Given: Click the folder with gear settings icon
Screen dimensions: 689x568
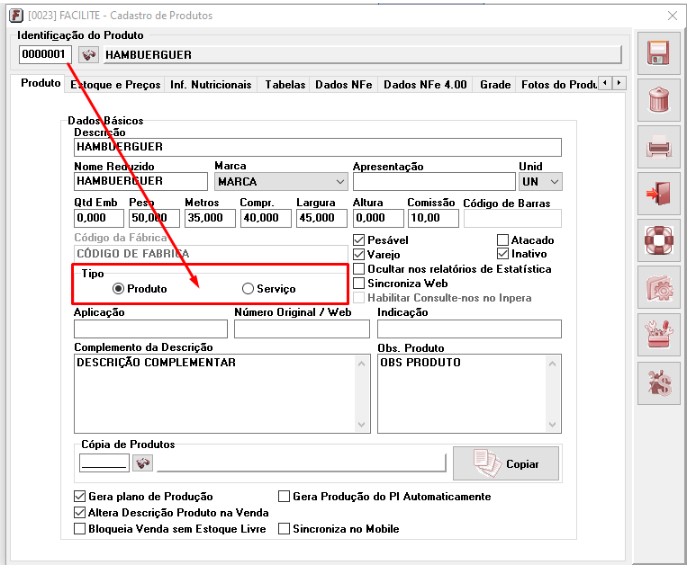Looking at the screenshot, I should [x=658, y=288].
